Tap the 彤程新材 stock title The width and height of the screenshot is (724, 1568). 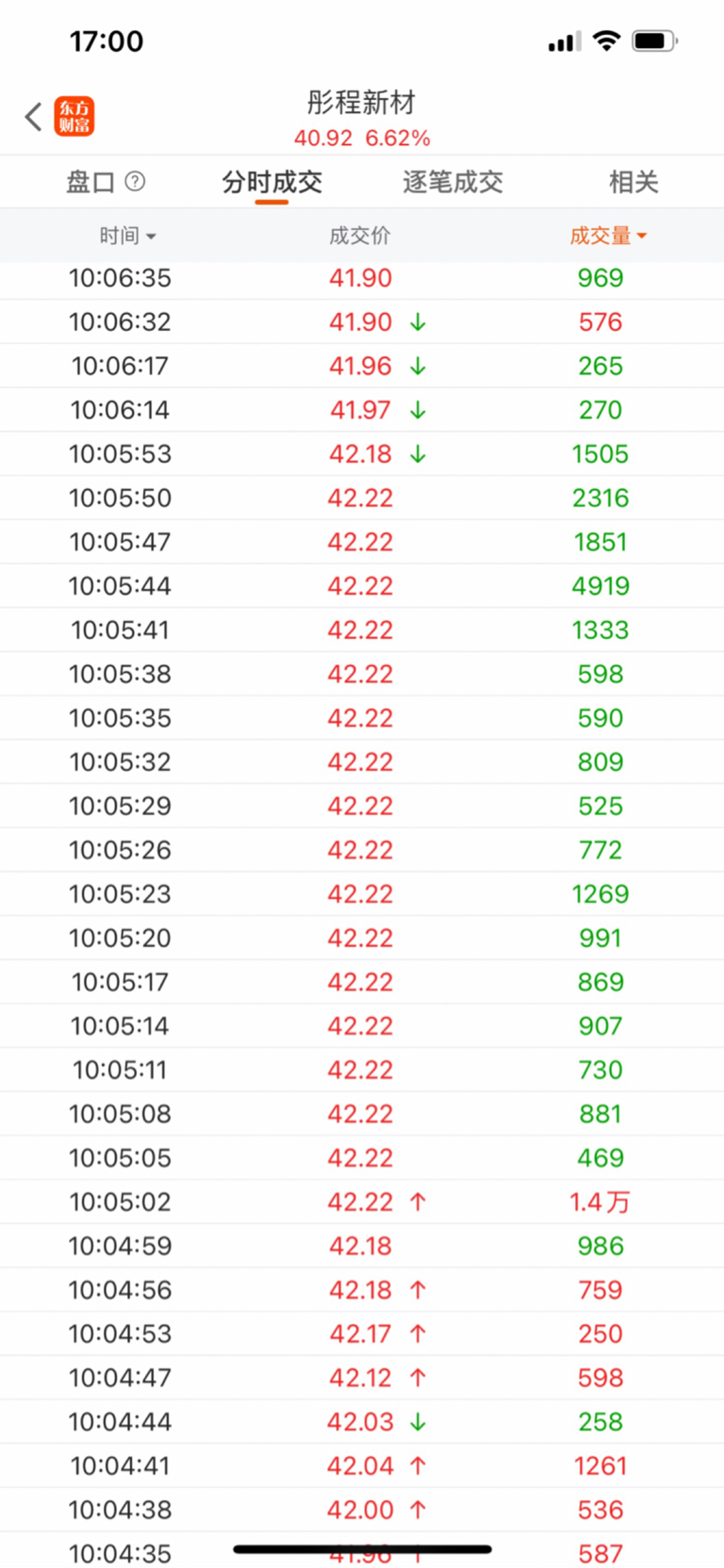point(361,102)
